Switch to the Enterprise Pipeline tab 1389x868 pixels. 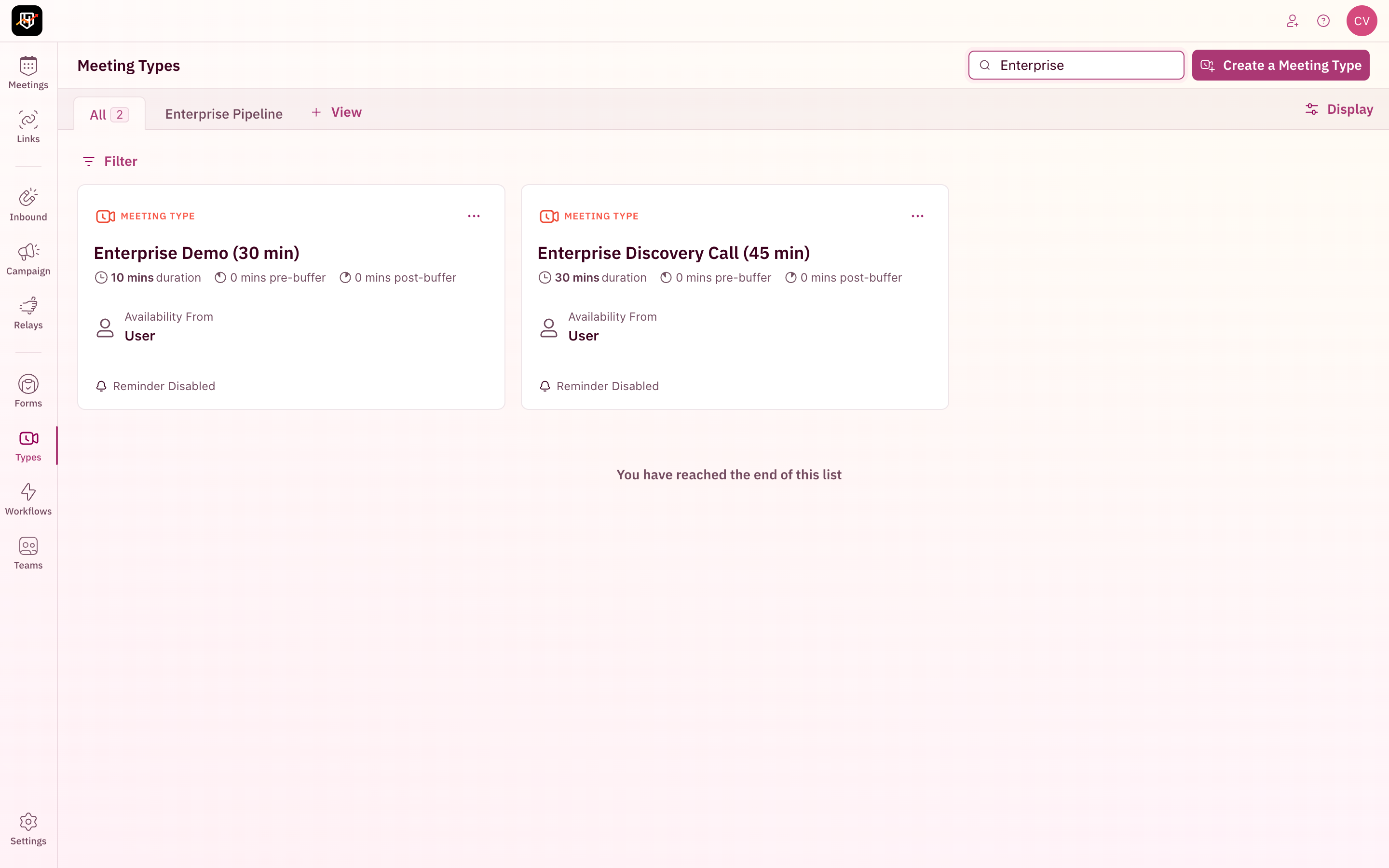point(223,114)
